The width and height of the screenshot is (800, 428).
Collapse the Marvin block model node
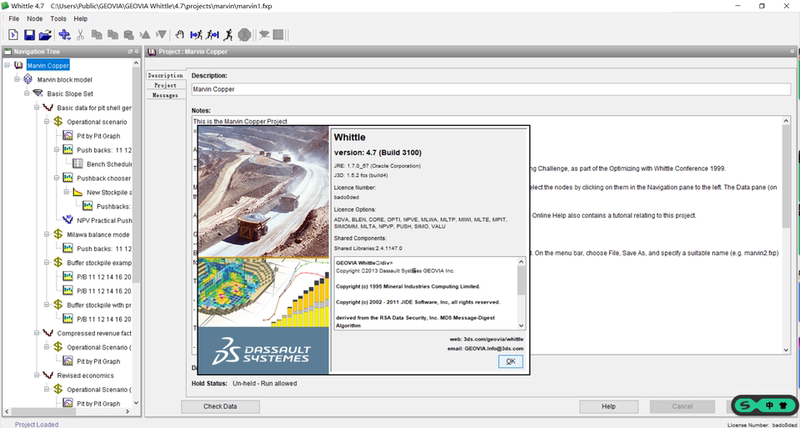17,80
